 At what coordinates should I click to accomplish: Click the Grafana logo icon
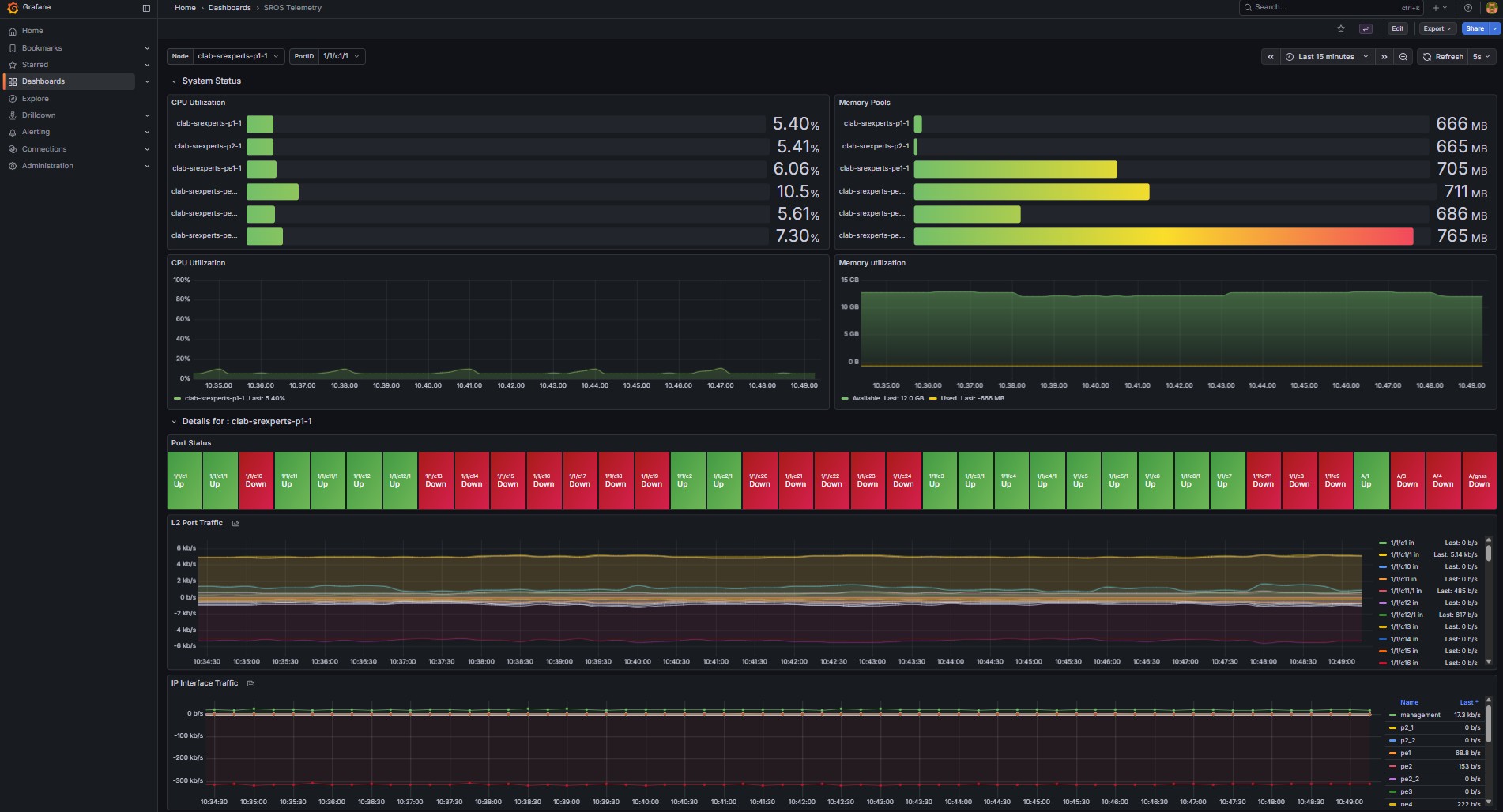(12, 8)
